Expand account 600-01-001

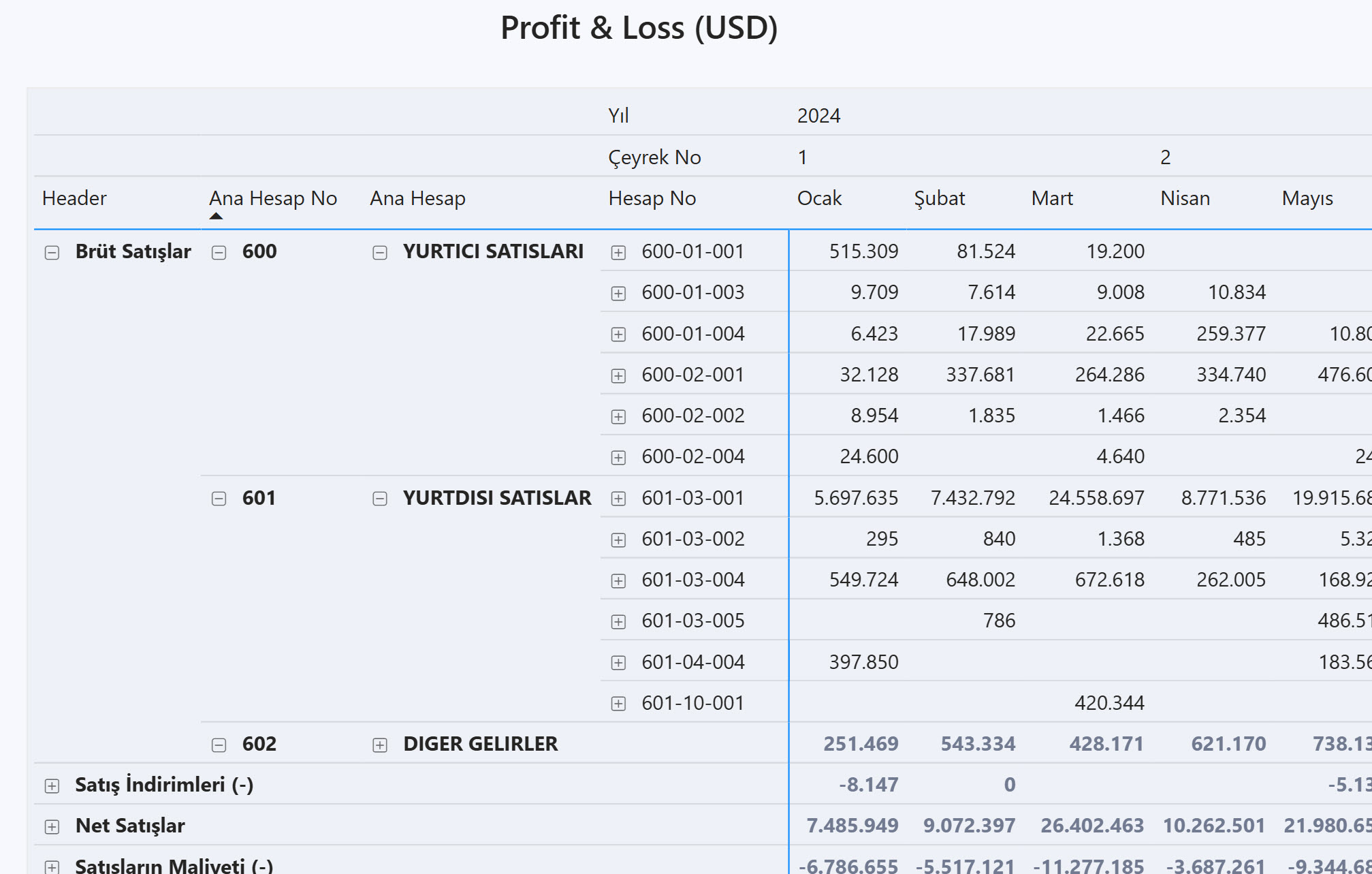click(x=618, y=253)
